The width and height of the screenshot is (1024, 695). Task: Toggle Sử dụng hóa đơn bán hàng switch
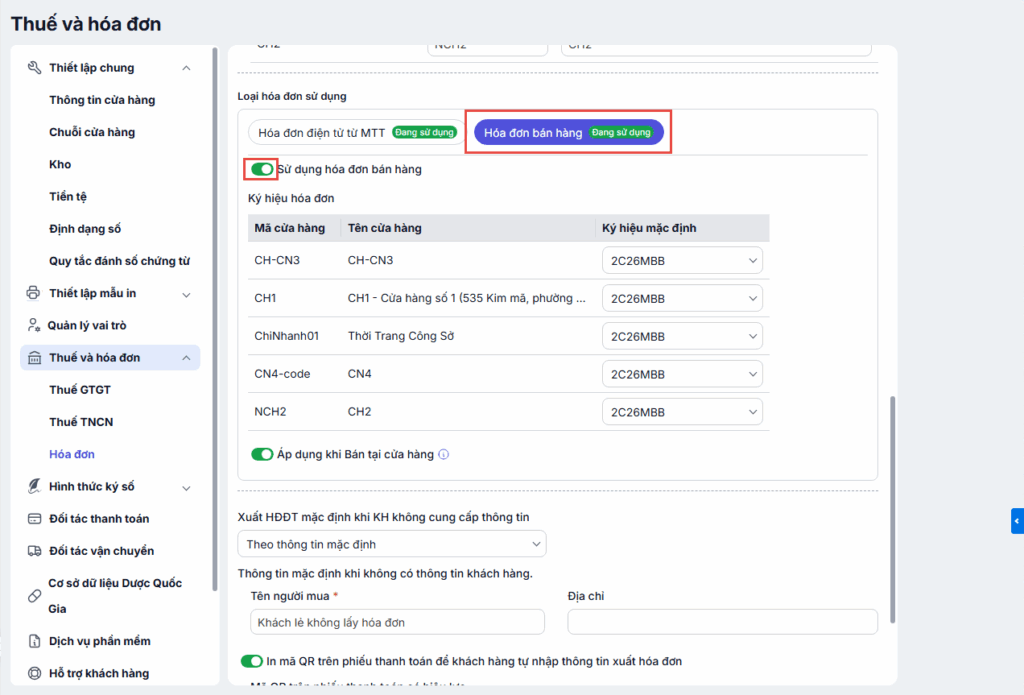[262, 169]
